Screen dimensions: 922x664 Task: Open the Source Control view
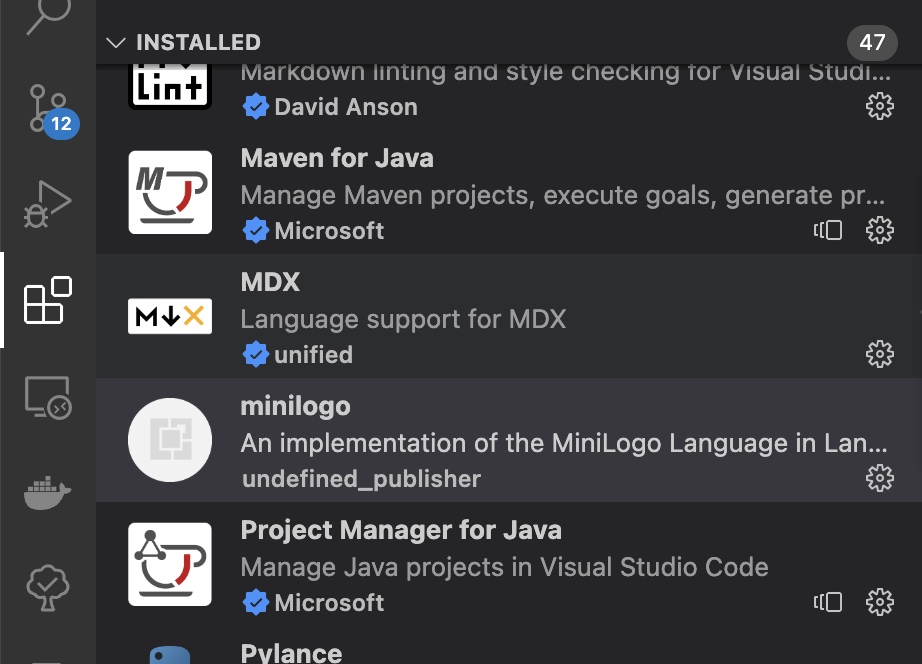48,108
